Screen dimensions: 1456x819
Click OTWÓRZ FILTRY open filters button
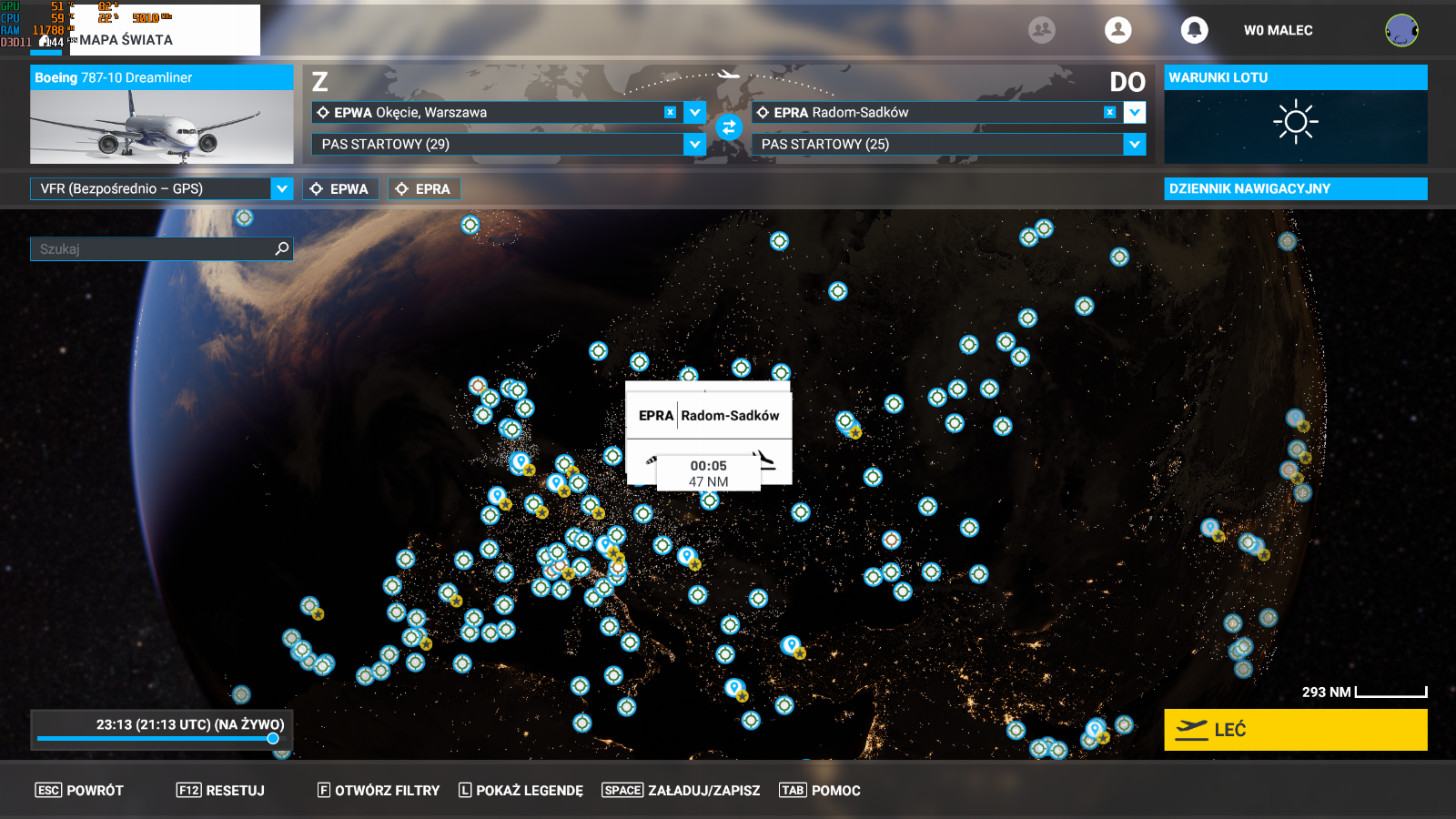(x=379, y=790)
